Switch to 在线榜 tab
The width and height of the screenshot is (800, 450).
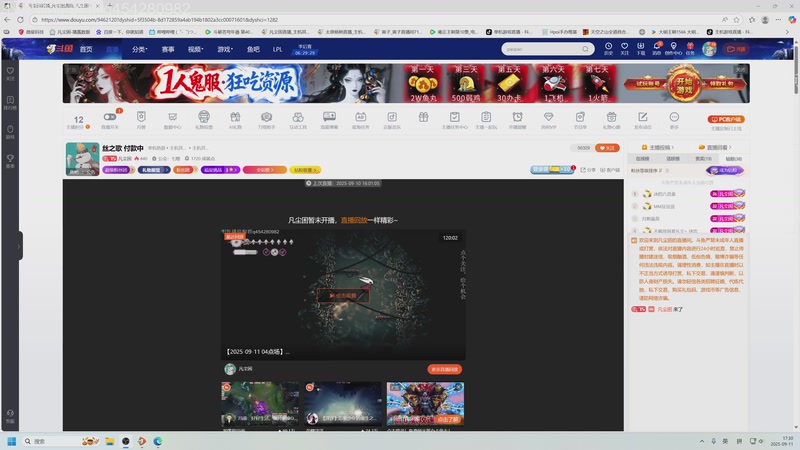tap(643, 159)
